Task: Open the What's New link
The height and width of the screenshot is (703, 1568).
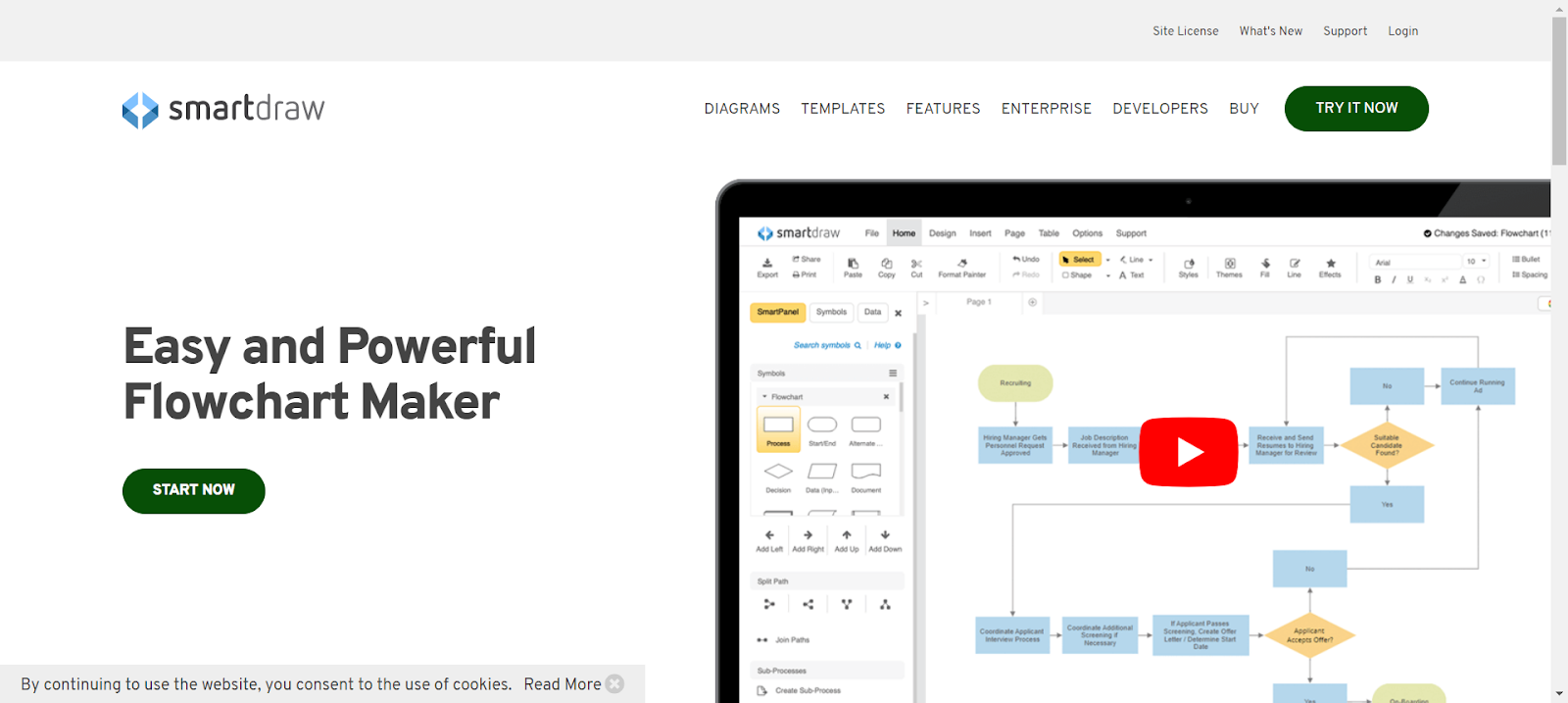Action: 1271,31
